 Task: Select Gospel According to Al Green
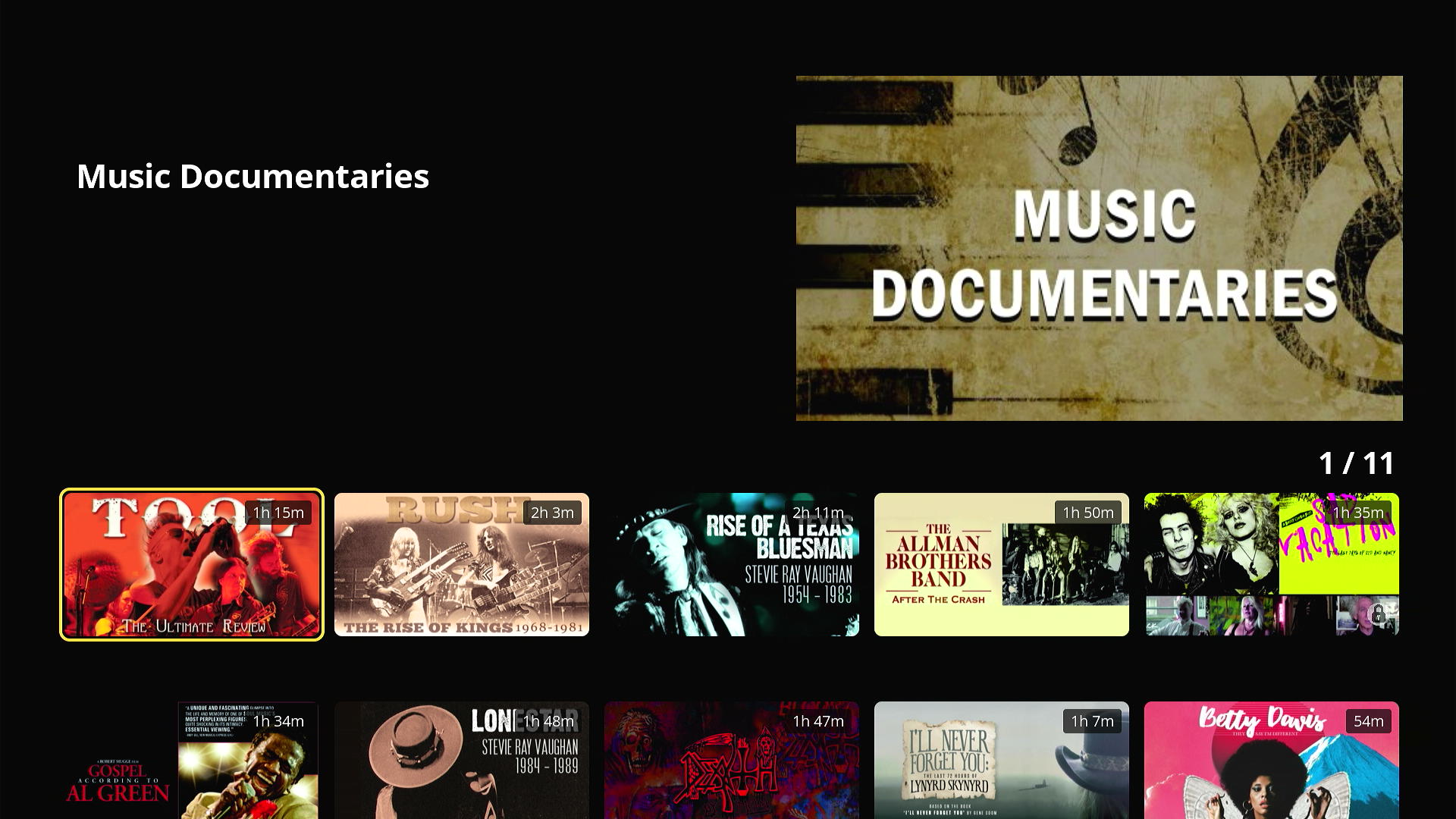tap(192, 760)
